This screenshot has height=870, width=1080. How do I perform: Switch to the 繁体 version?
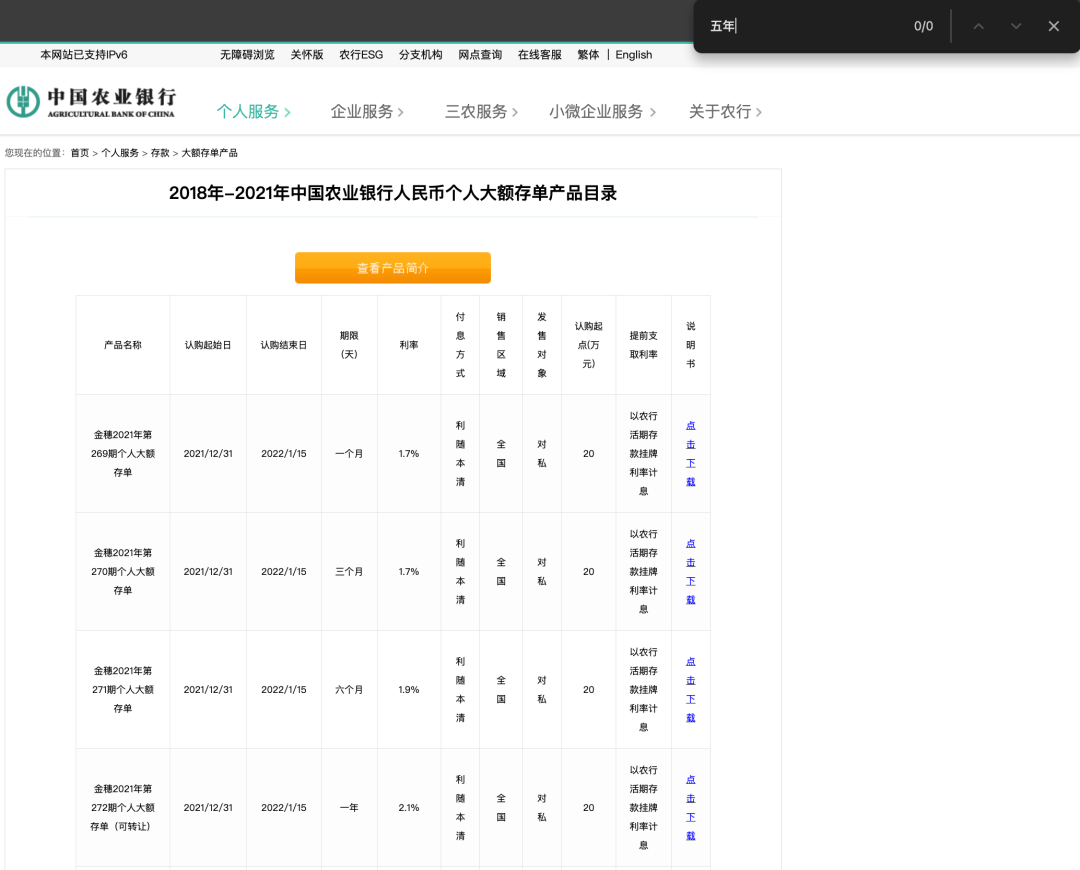coord(589,55)
